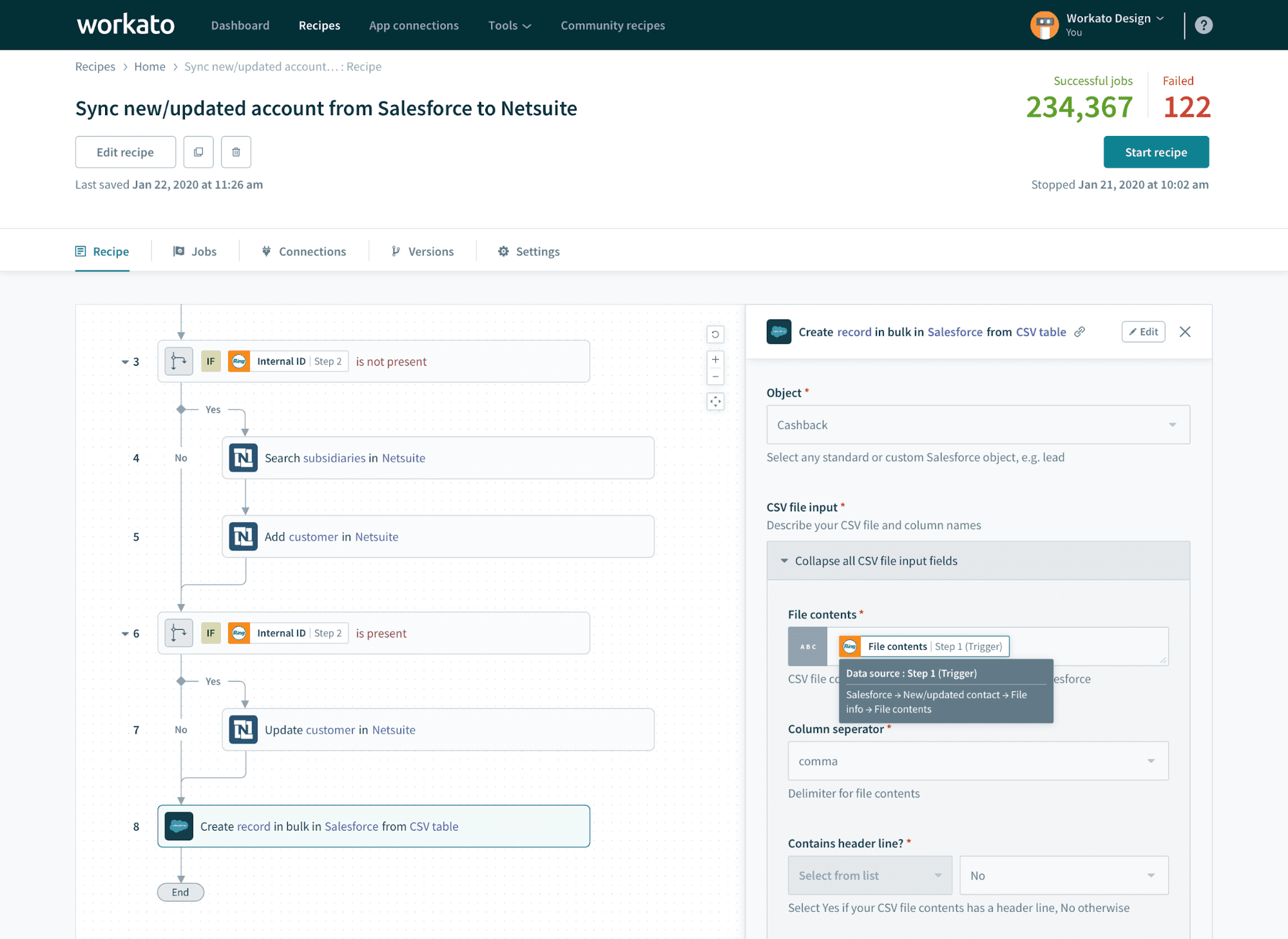This screenshot has width=1288, height=939.
Task: Zoom out on the recipe canvas
Action: click(715, 376)
